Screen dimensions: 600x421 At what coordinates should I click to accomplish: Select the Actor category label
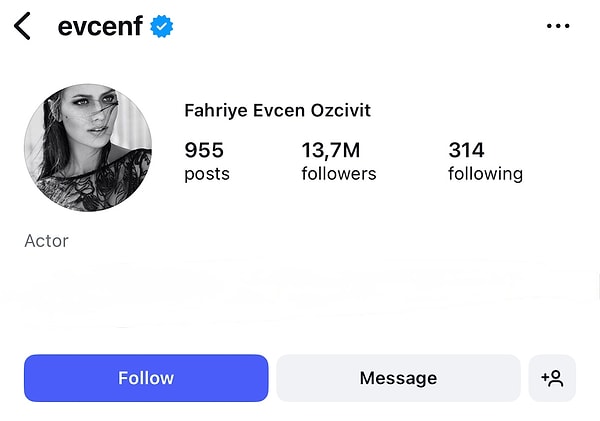(47, 241)
